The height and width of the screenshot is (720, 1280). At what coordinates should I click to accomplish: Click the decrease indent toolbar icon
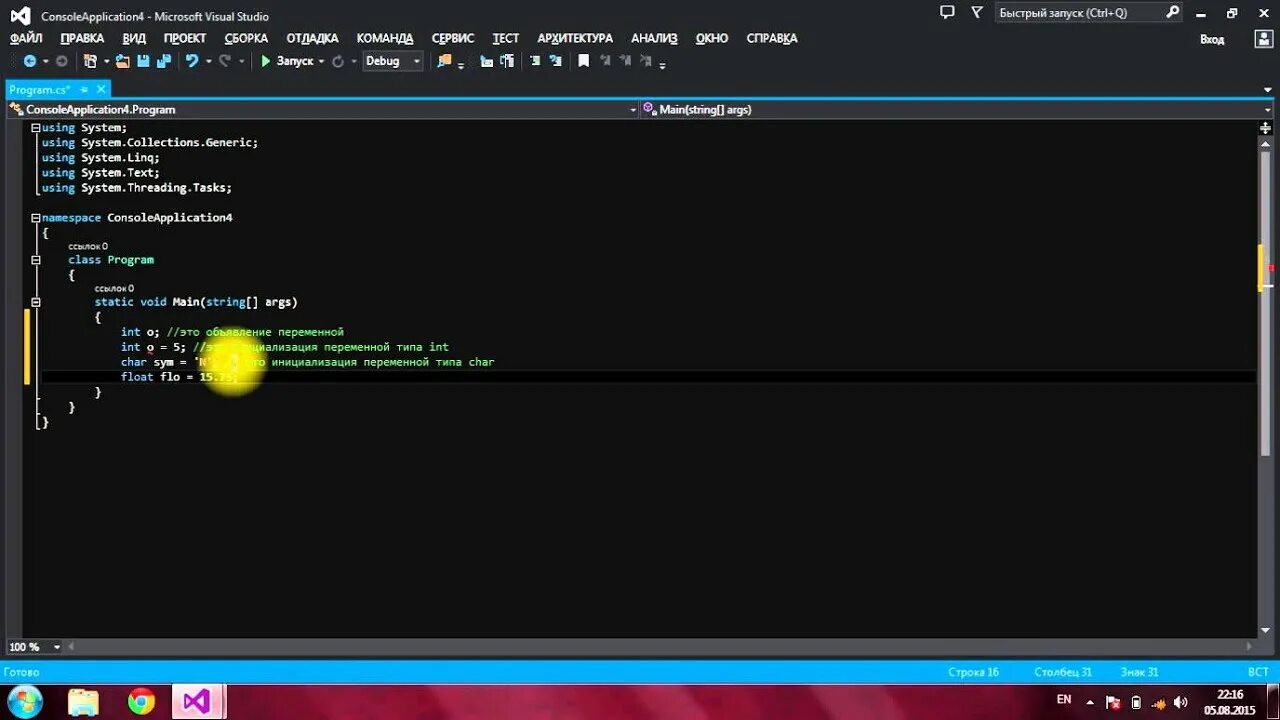(487, 61)
